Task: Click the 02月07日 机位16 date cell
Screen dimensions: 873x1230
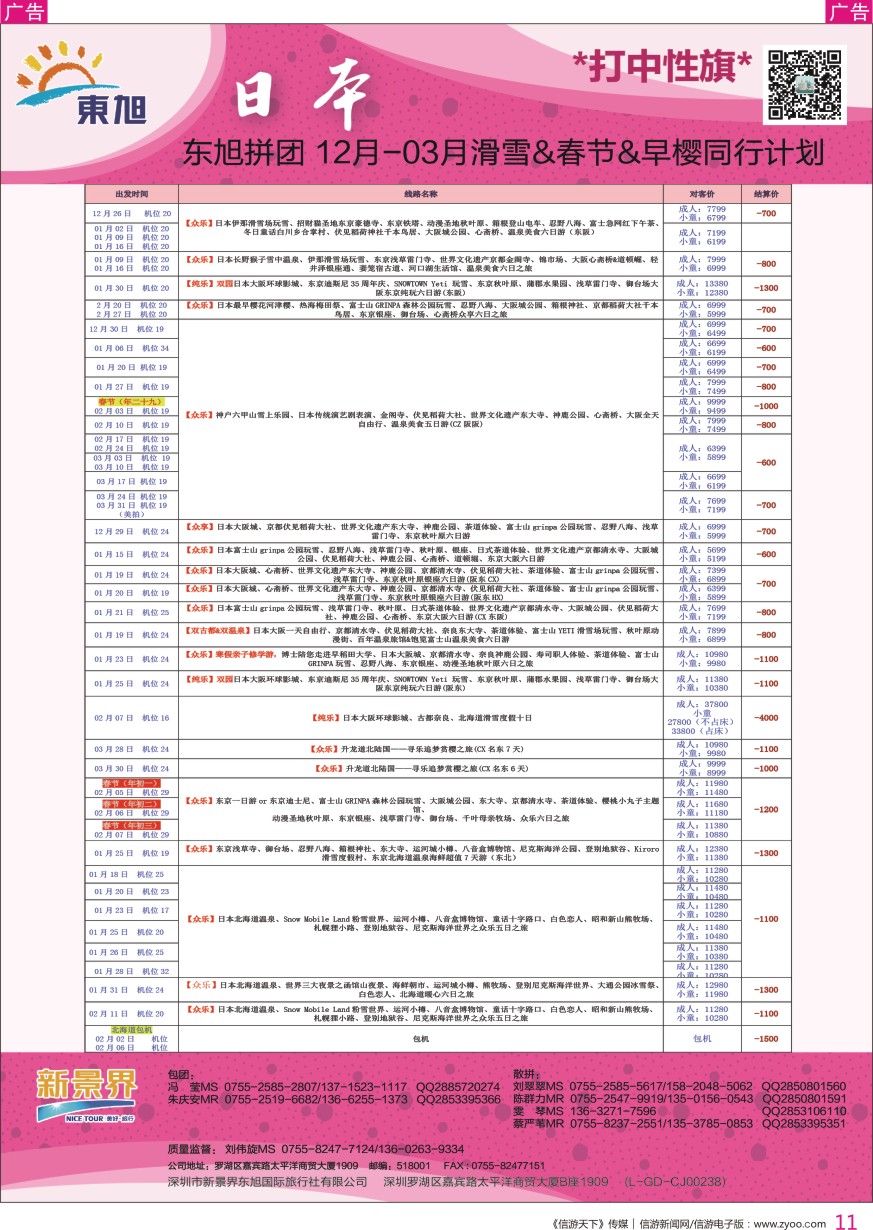Action: coord(131,717)
